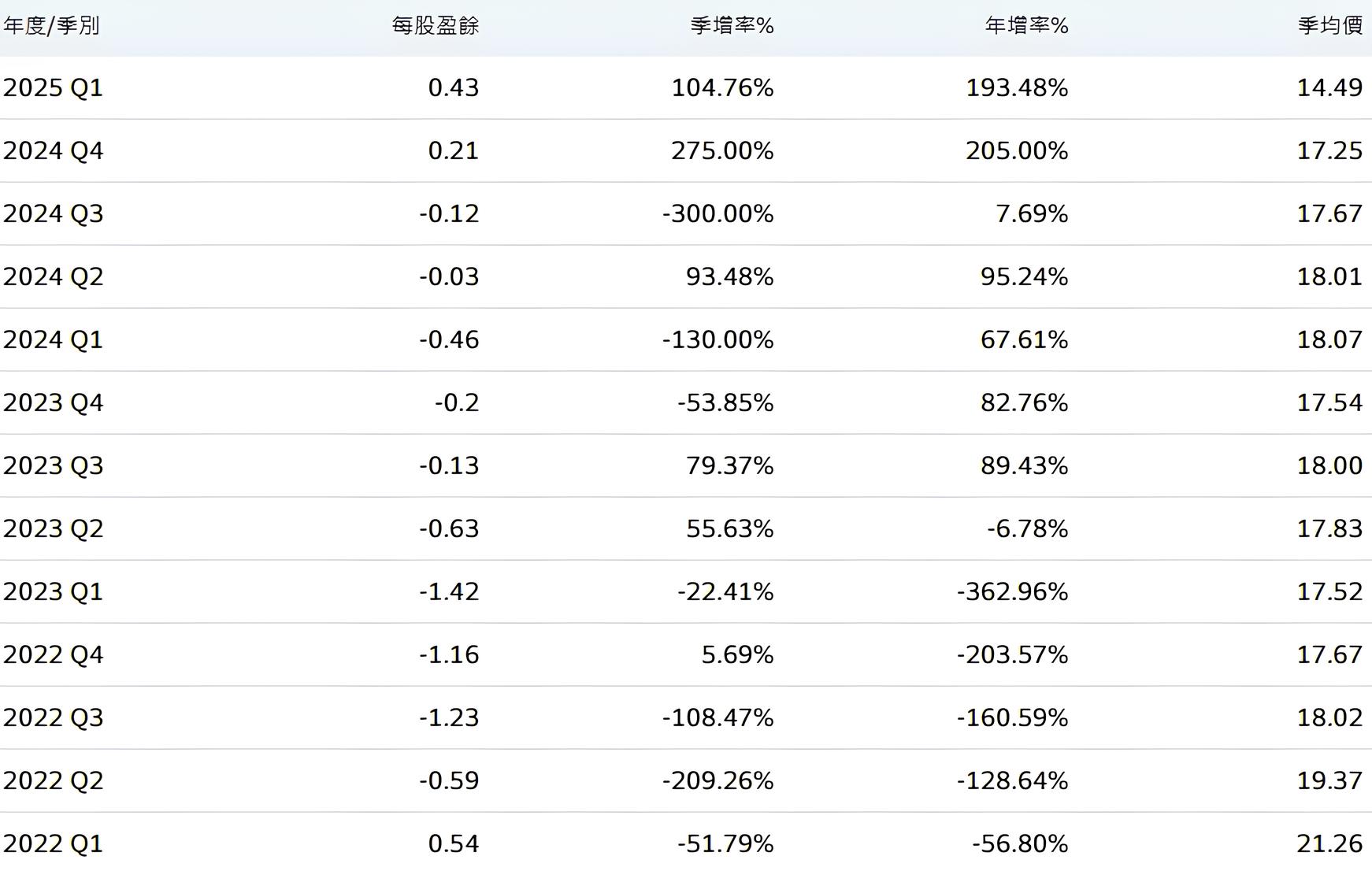
Task: Click the 19.37 quarterly average price
Action: (1330, 780)
